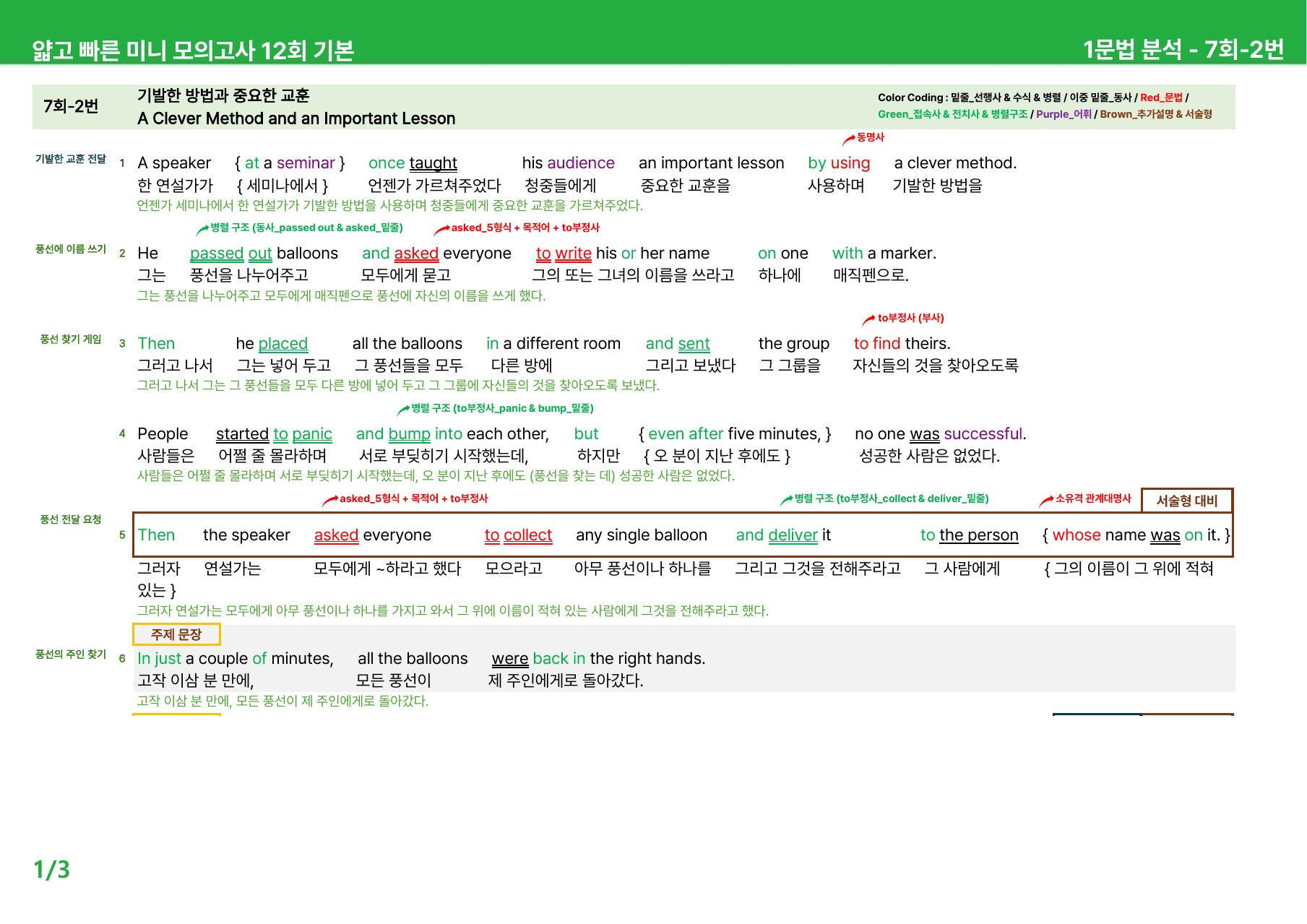Click the purple word 'successful'
The height and width of the screenshot is (924, 1307).
coord(983,434)
